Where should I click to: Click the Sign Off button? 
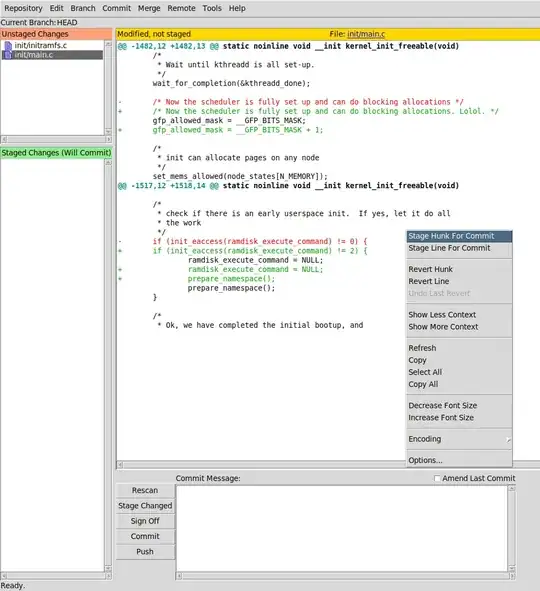(145, 521)
